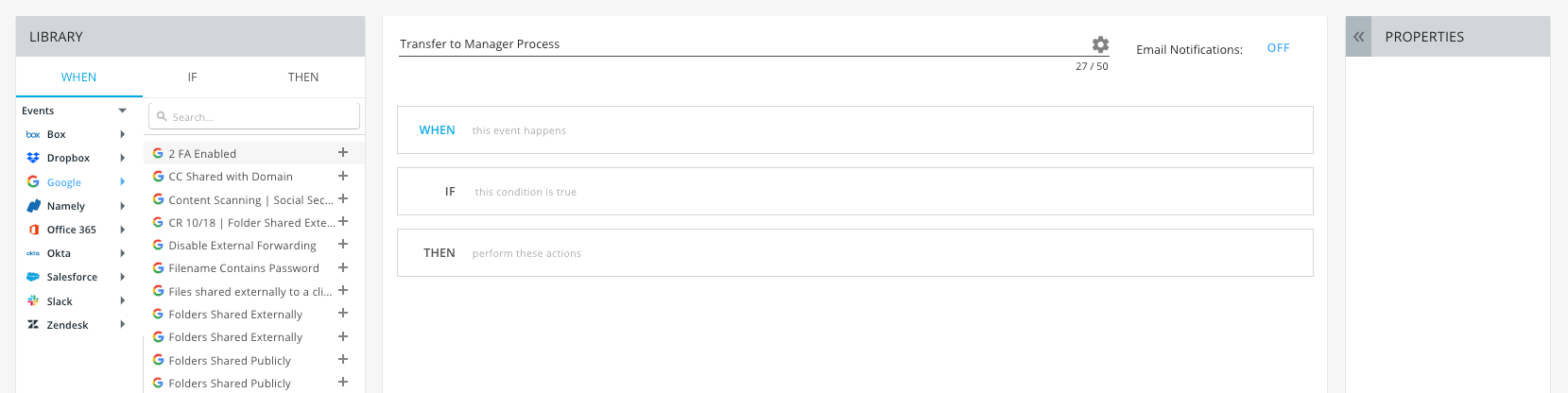Add Disable External Forwarding event
Viewport: 1568px width, 393px height.
pos(343,244)
